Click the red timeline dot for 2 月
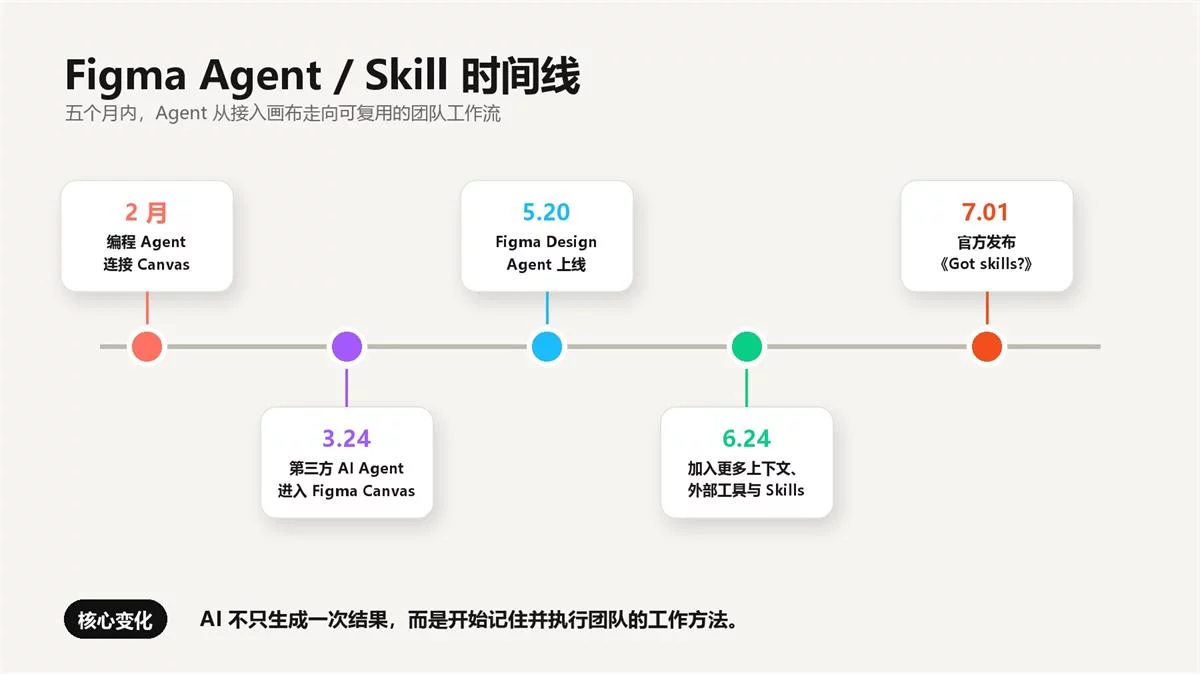Image resolution: width=1200 pixels, height=674 pixels. click(147, 346)
